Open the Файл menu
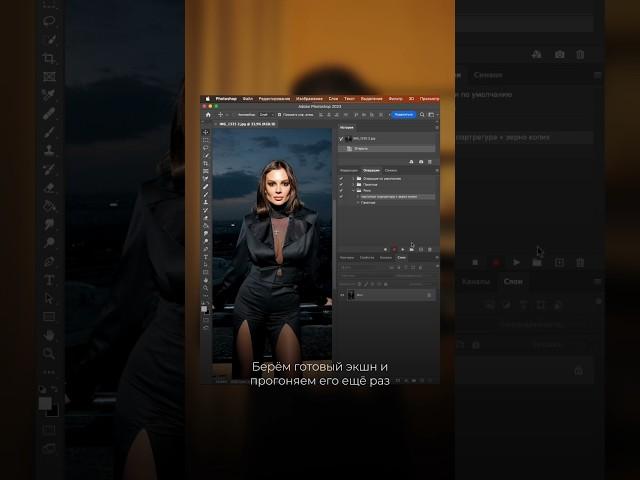Viewport: 640px width, 480px height. point(248,99)
